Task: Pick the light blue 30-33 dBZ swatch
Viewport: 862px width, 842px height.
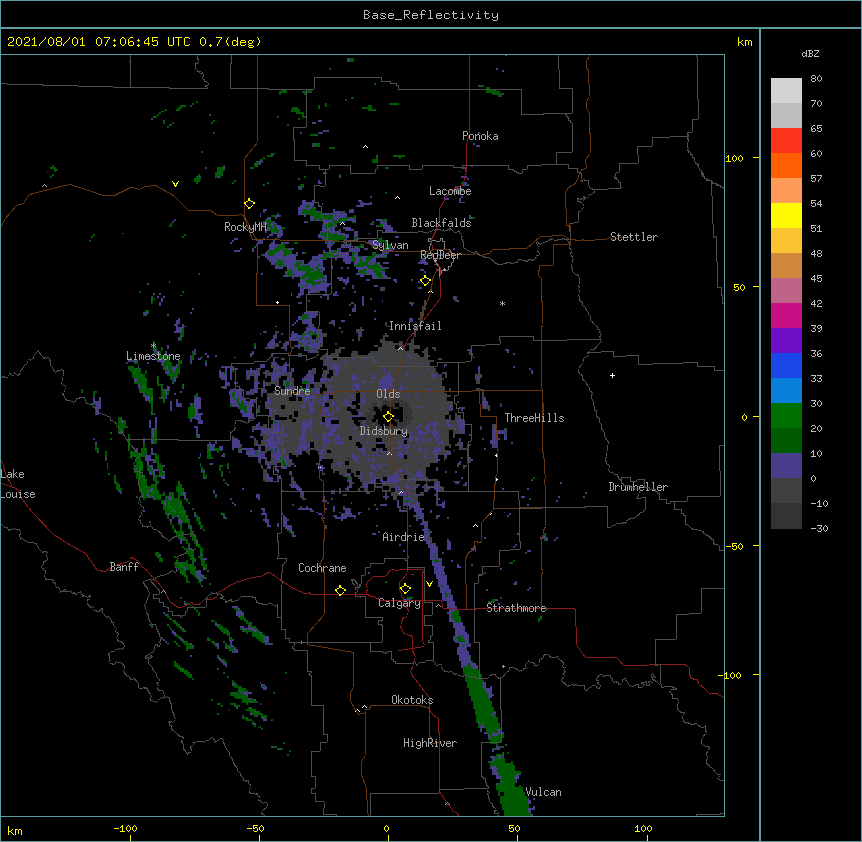Action: point(786,391)
